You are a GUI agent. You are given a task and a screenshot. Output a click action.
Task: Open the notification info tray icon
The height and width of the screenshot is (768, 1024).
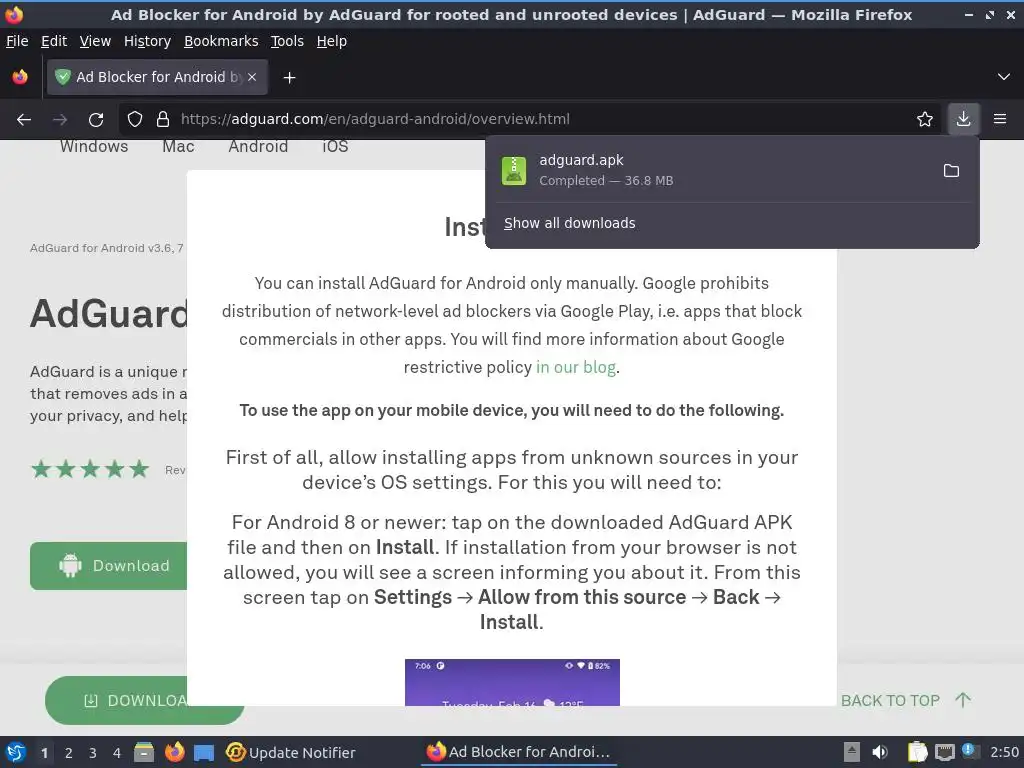coord(970,751)
